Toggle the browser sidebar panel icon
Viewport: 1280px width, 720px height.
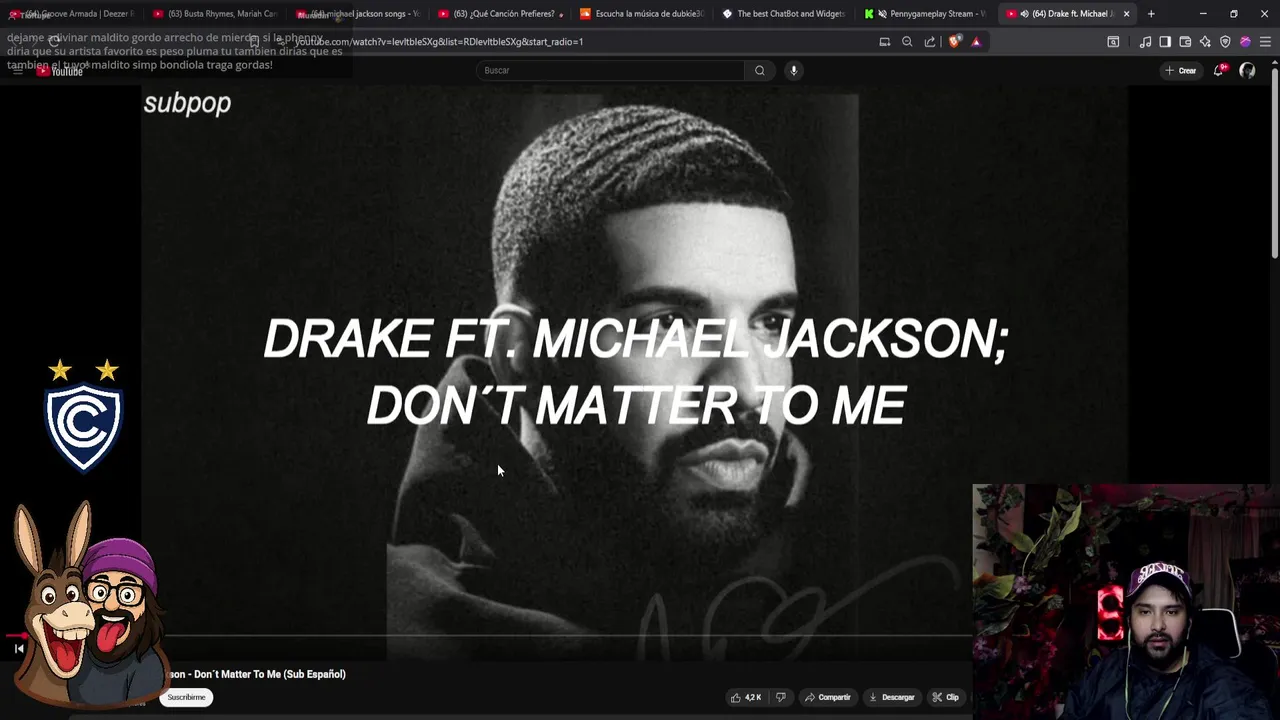(x=1165, y=42)
